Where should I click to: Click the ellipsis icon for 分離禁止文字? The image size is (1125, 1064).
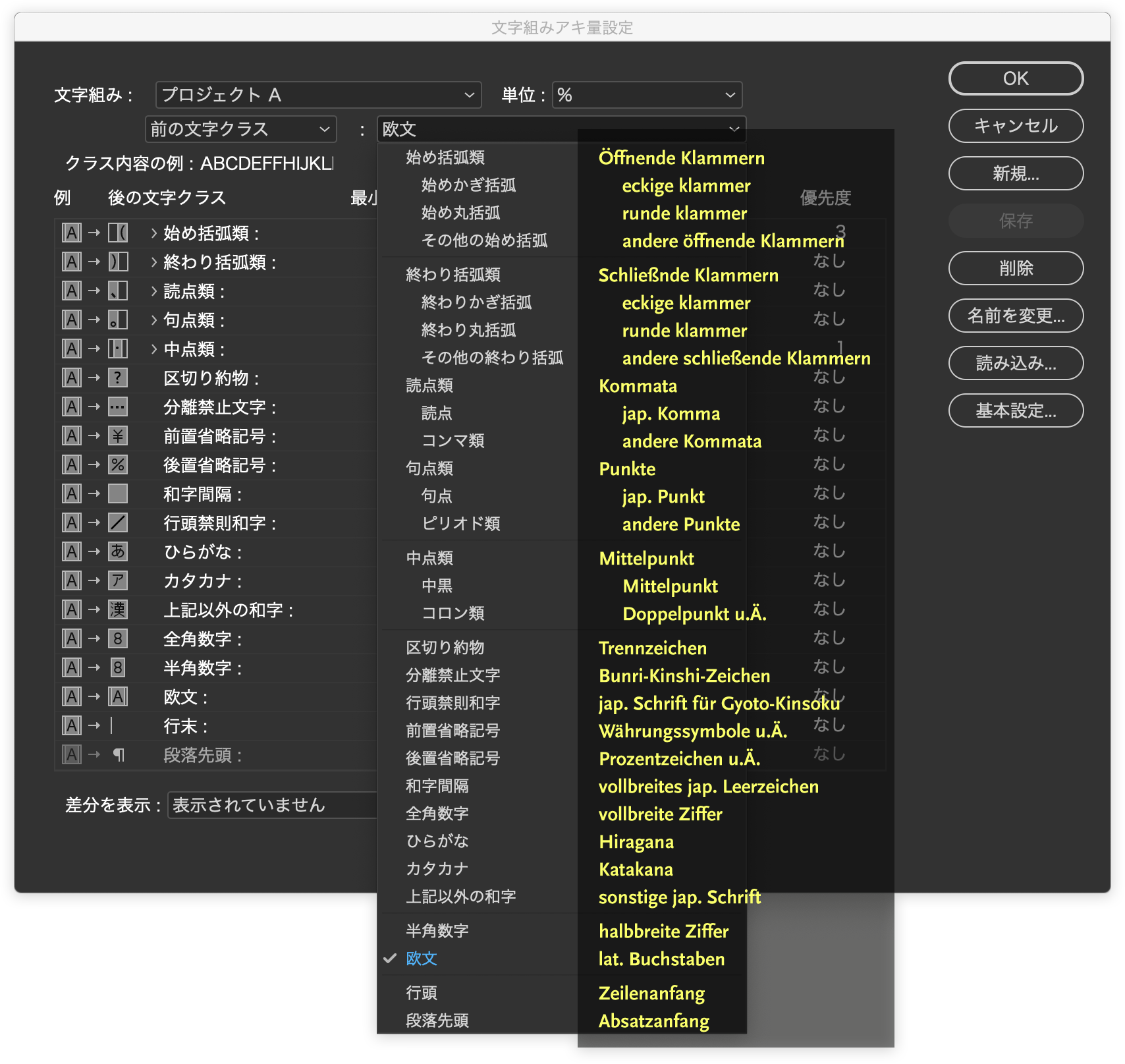point(118,406)
